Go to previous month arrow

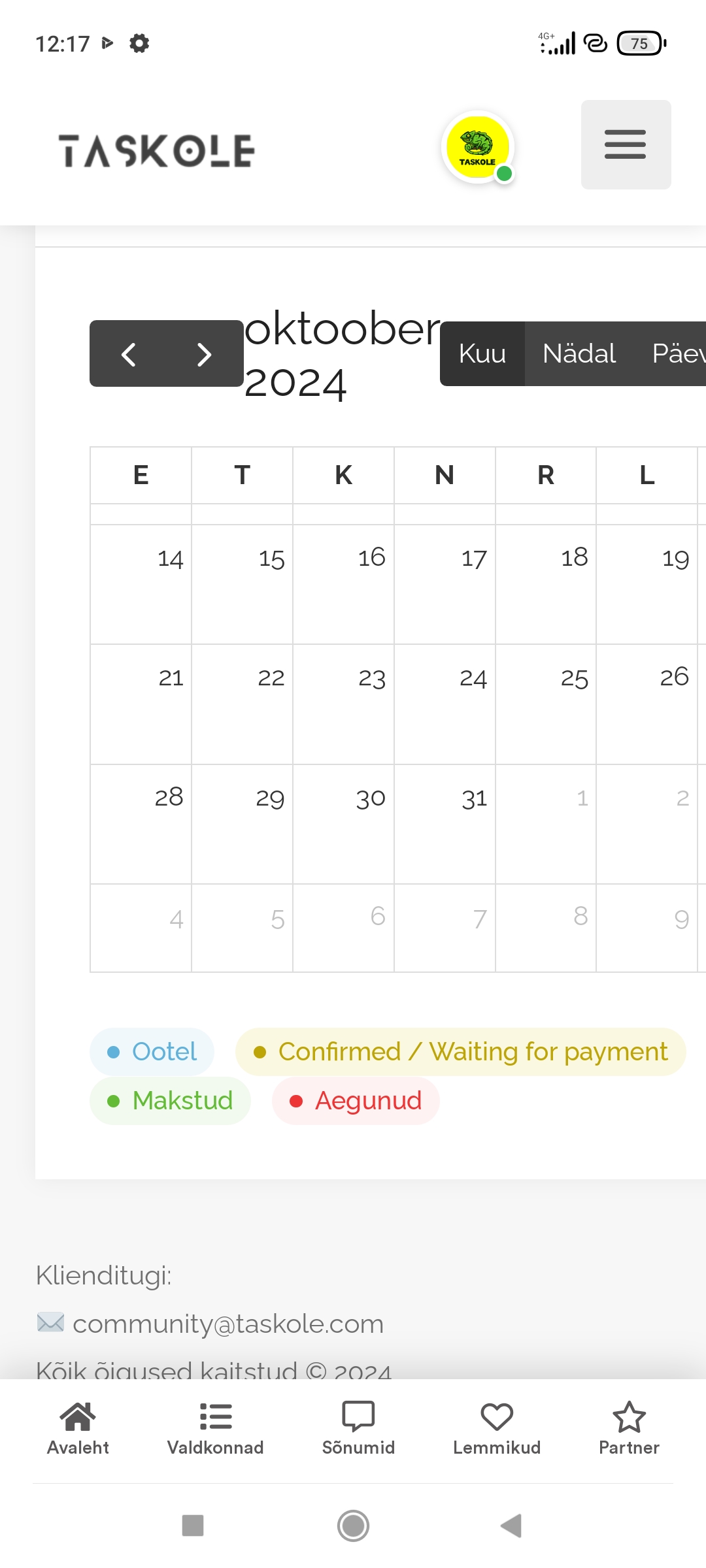tap(129, 354)
